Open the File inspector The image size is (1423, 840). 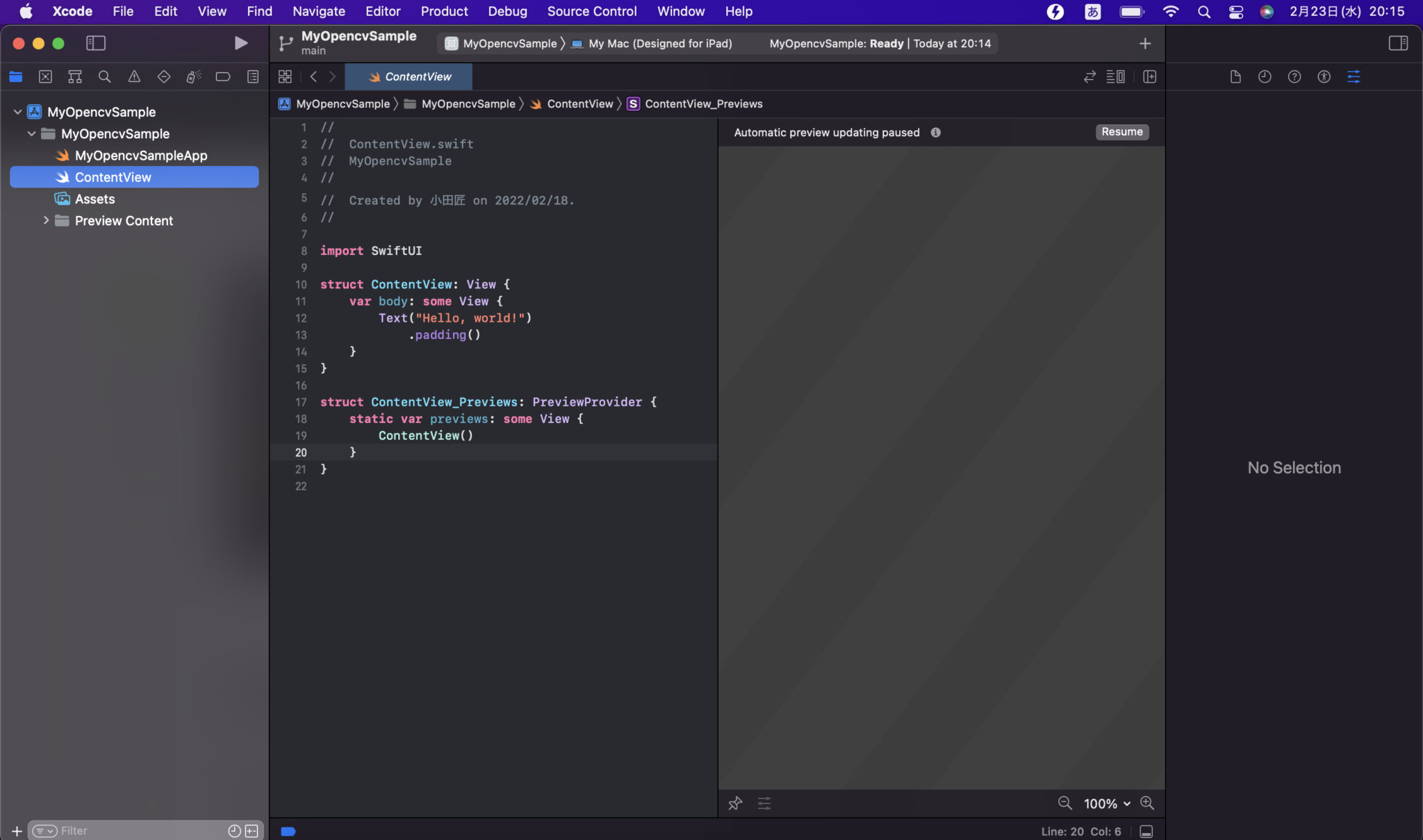coord(1235,76)
